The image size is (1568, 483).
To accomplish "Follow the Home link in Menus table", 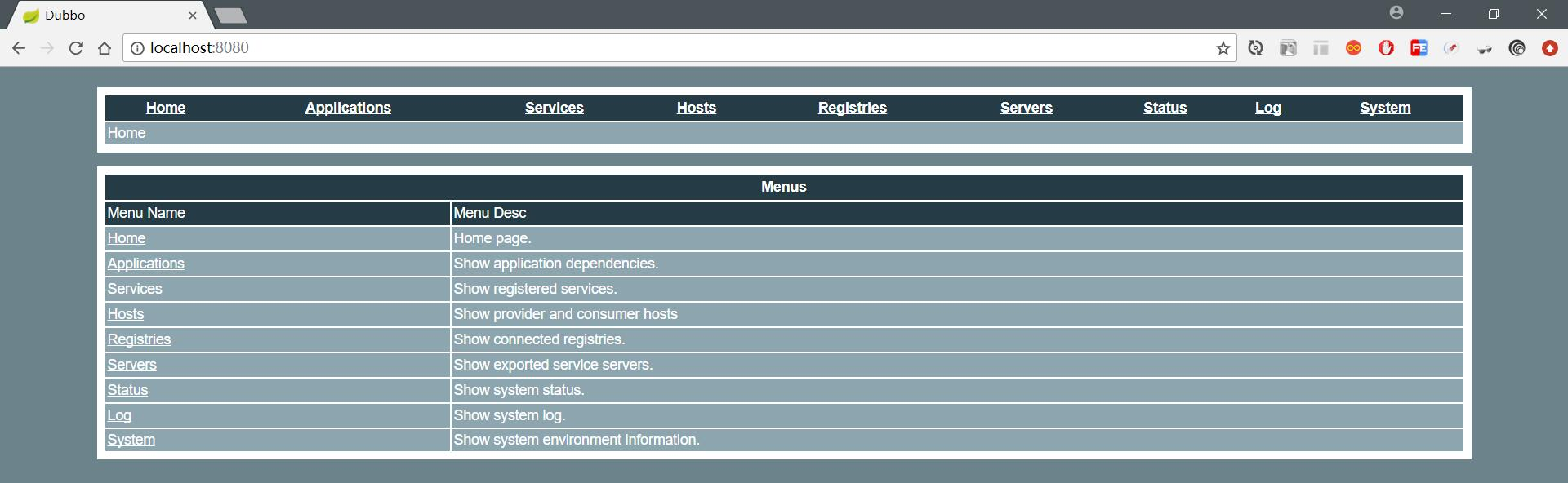I will 127,238.
